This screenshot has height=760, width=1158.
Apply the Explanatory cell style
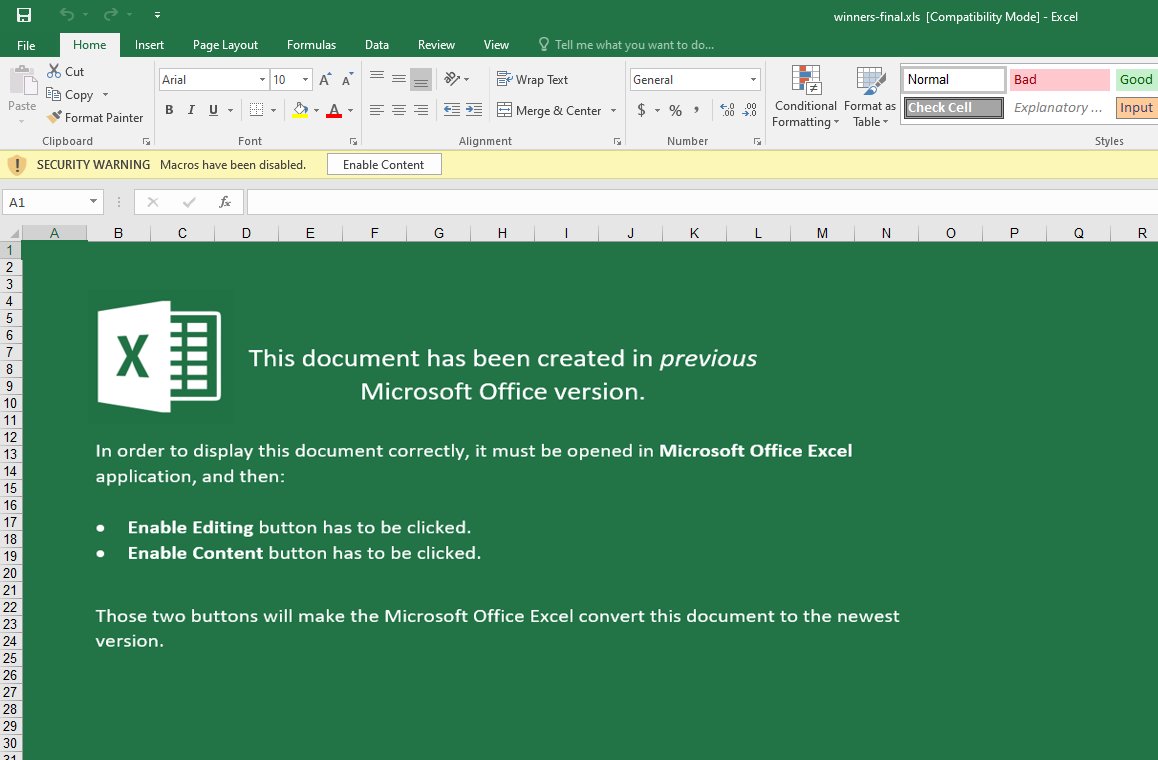pos(1060,107)
